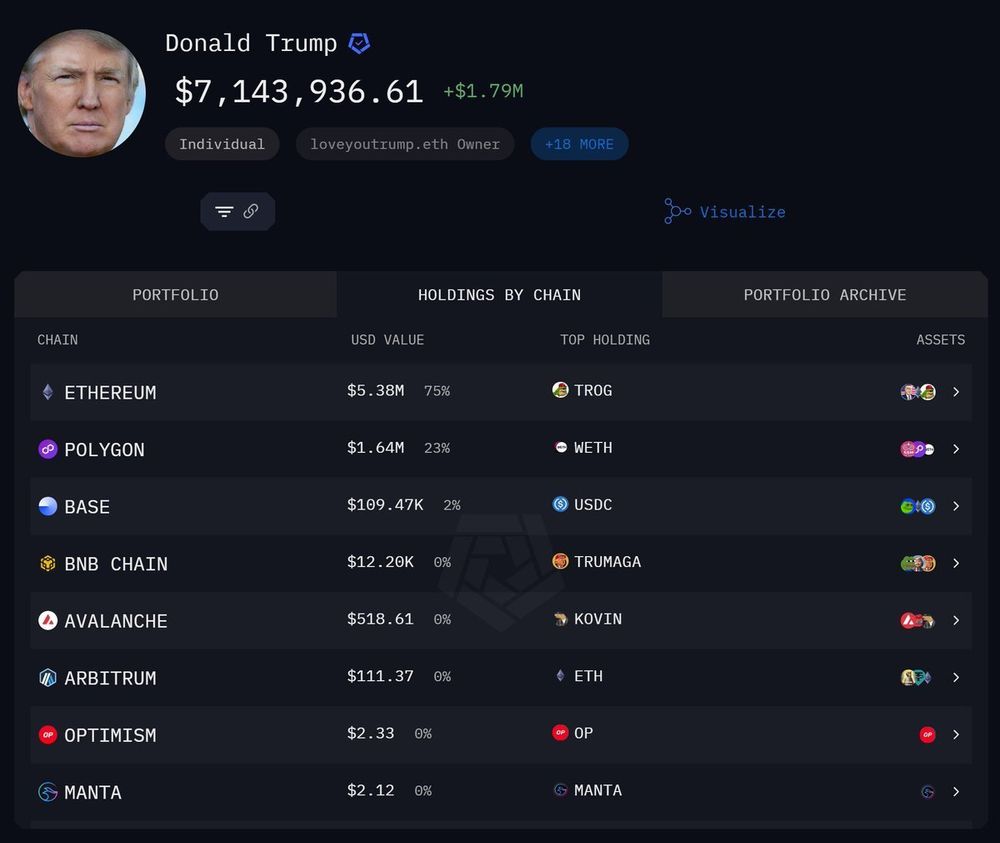
Task: Click Arbitrum row asset icons cluster
Action: point(916,677)
